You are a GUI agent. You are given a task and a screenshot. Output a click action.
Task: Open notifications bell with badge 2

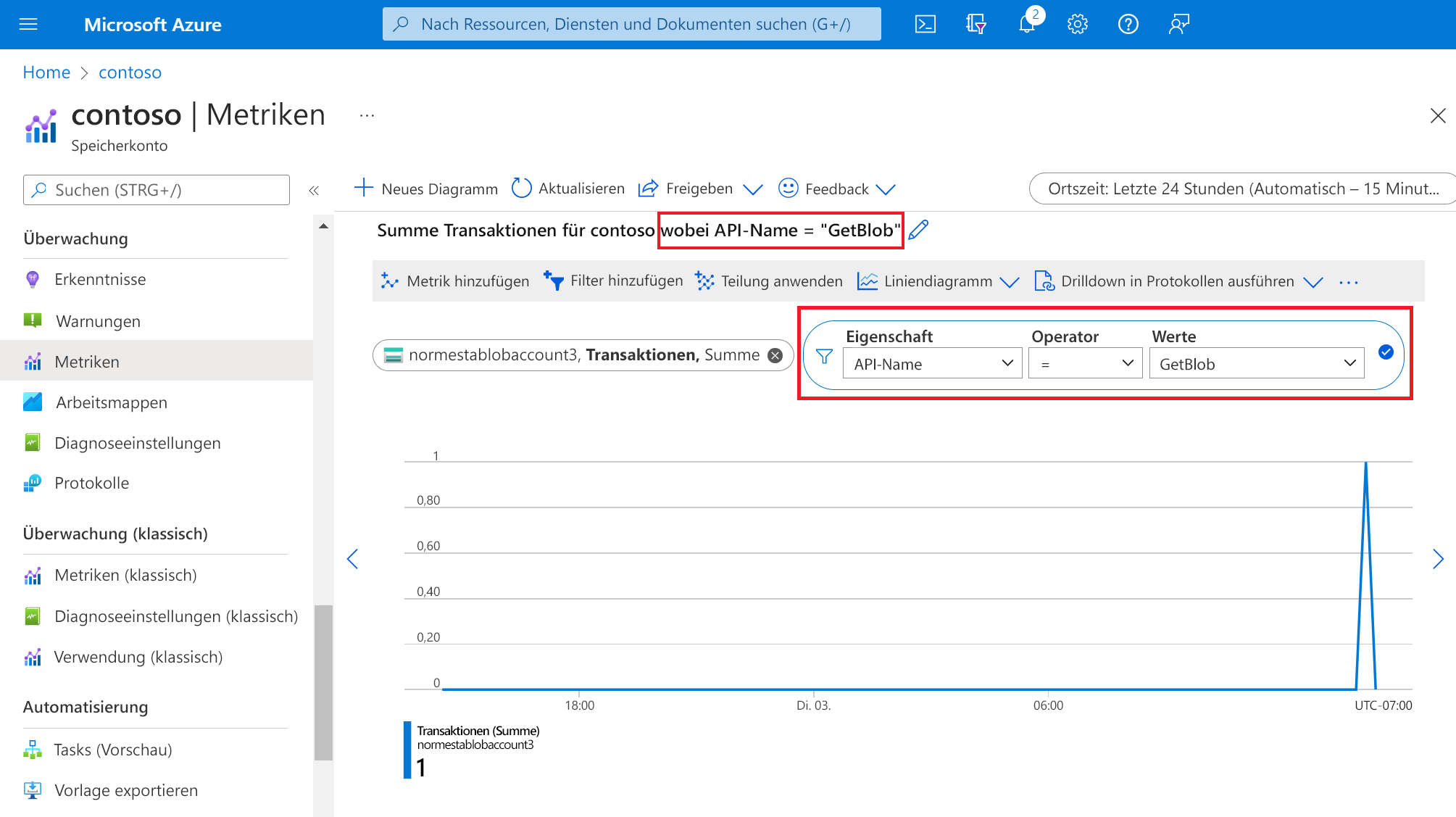click(x=1028, y=23)
